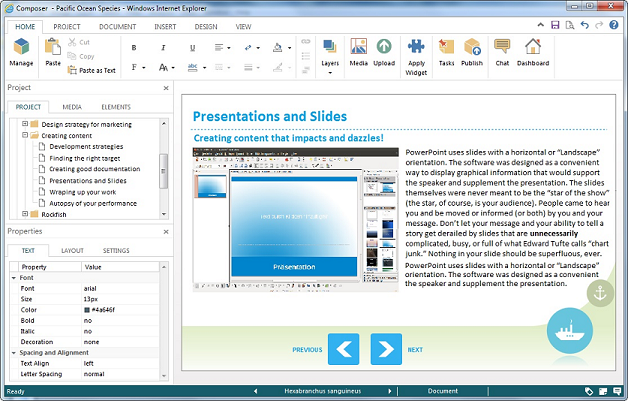Toggle underline formatting in the ribbon
Viewport: 628px width, 401px height.
[x=192, y=48]
